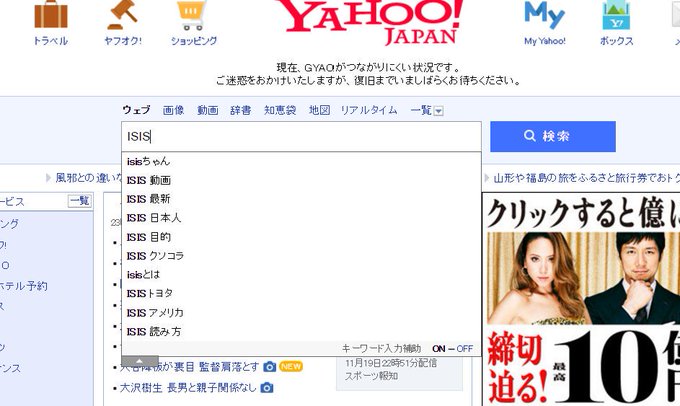Viewport: 680px width, 406px height.
Task: Open the 山形や福島の旅 promotional link
Action: pyautogui.click(x=586, y=178)
